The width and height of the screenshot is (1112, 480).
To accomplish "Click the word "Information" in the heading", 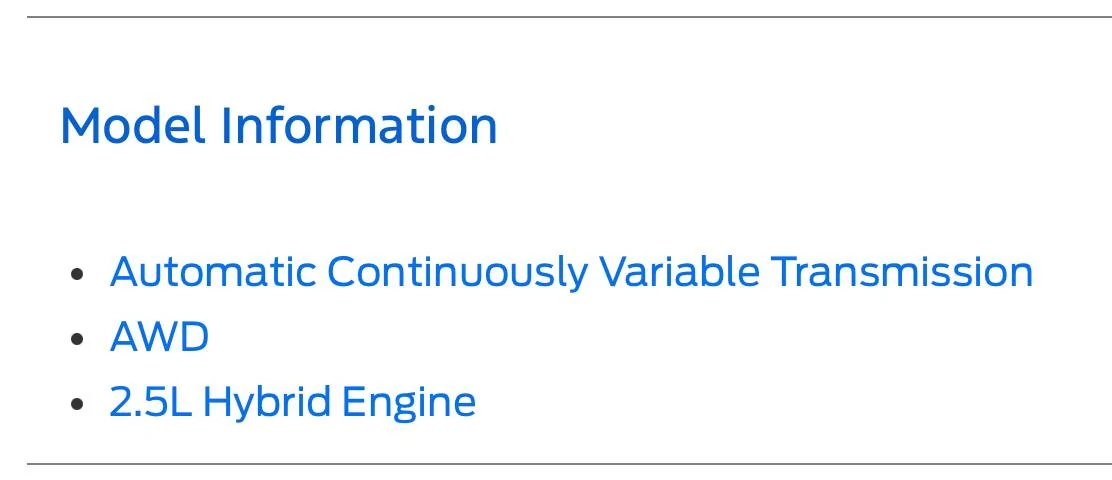I will pyautogui.click(x=360, y=125).
